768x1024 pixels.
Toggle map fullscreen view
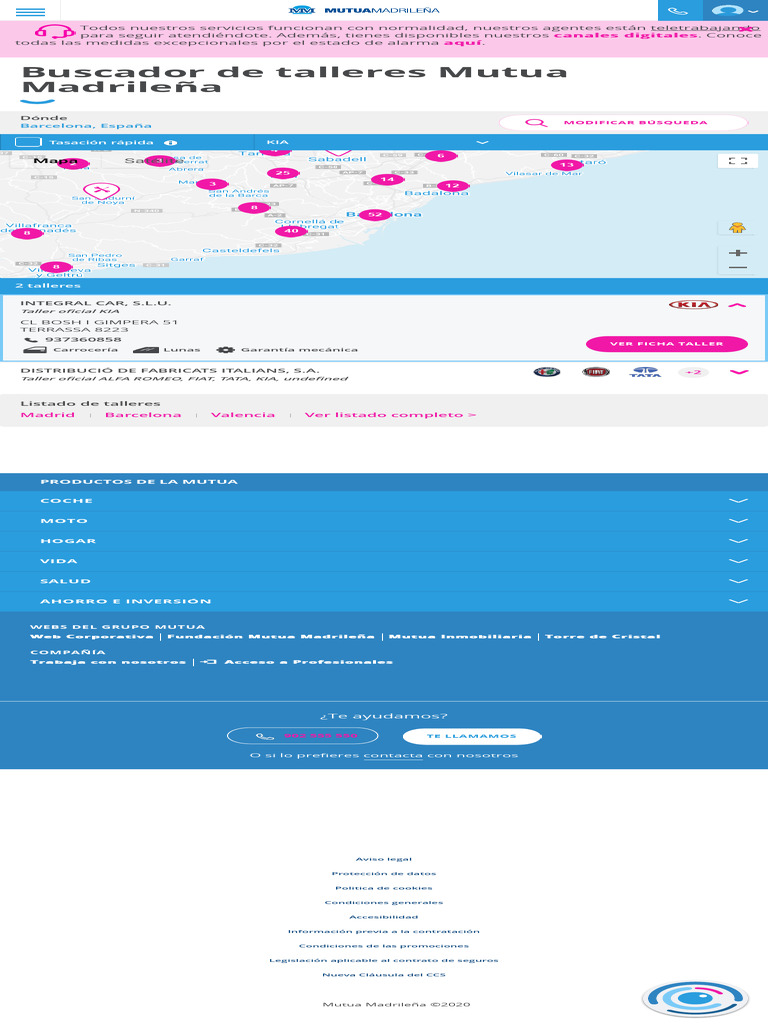[x=738, y=161]
